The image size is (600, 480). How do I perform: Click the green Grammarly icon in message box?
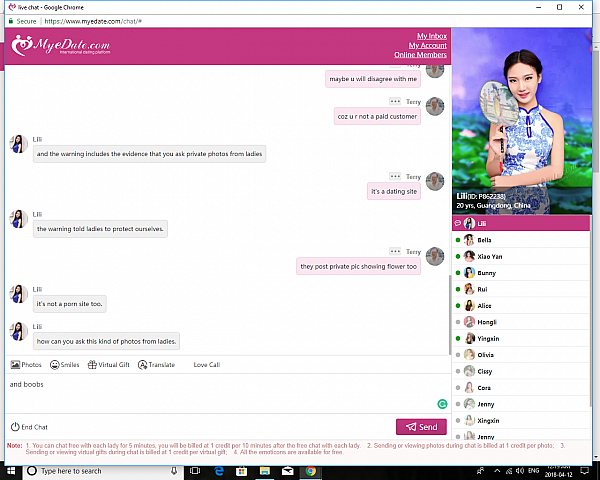(442, 404)
